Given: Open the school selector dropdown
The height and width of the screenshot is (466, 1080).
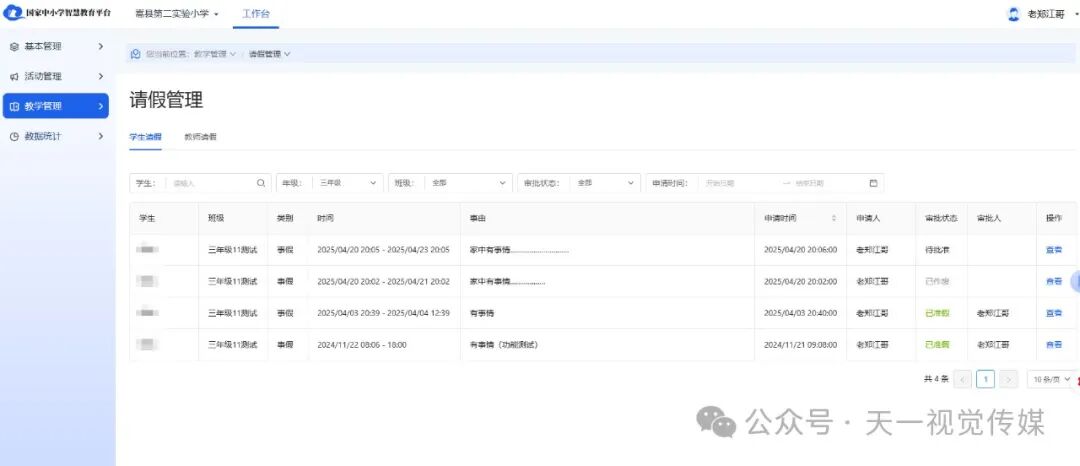Looking at the screenshot, I should 177,14.
